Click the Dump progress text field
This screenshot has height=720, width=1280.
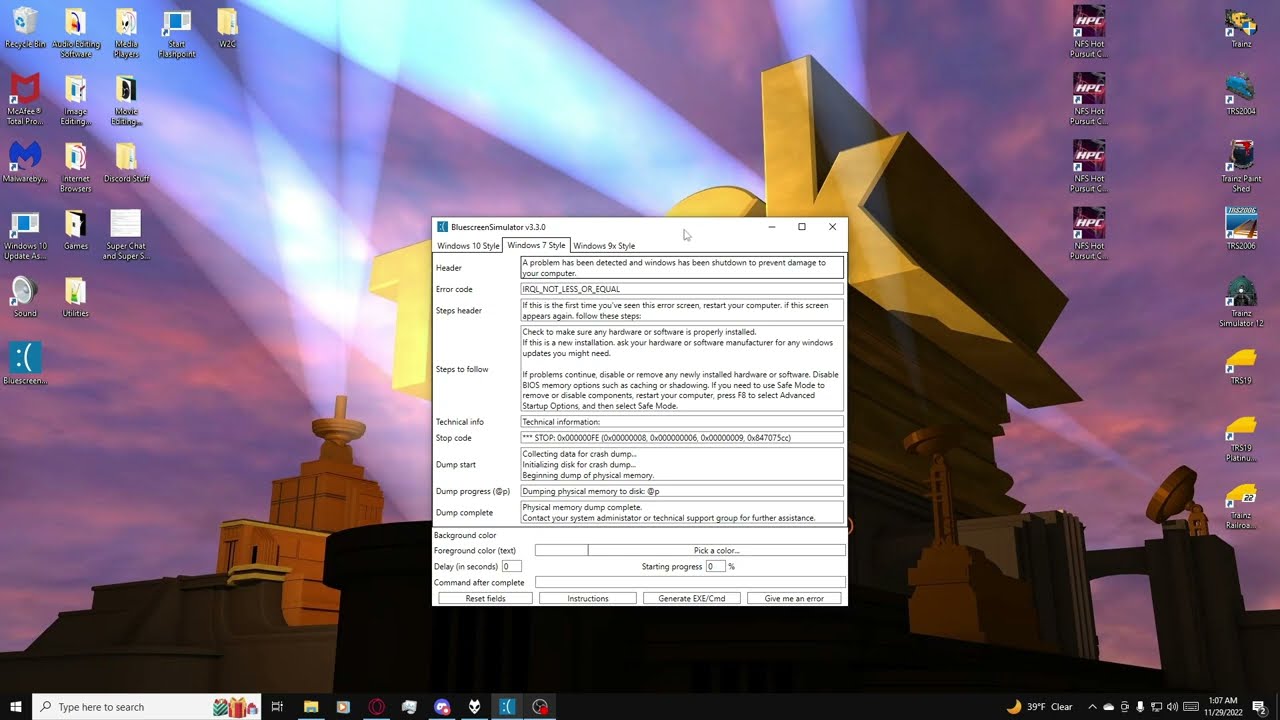pyautogui.click(x=682, y=491)
